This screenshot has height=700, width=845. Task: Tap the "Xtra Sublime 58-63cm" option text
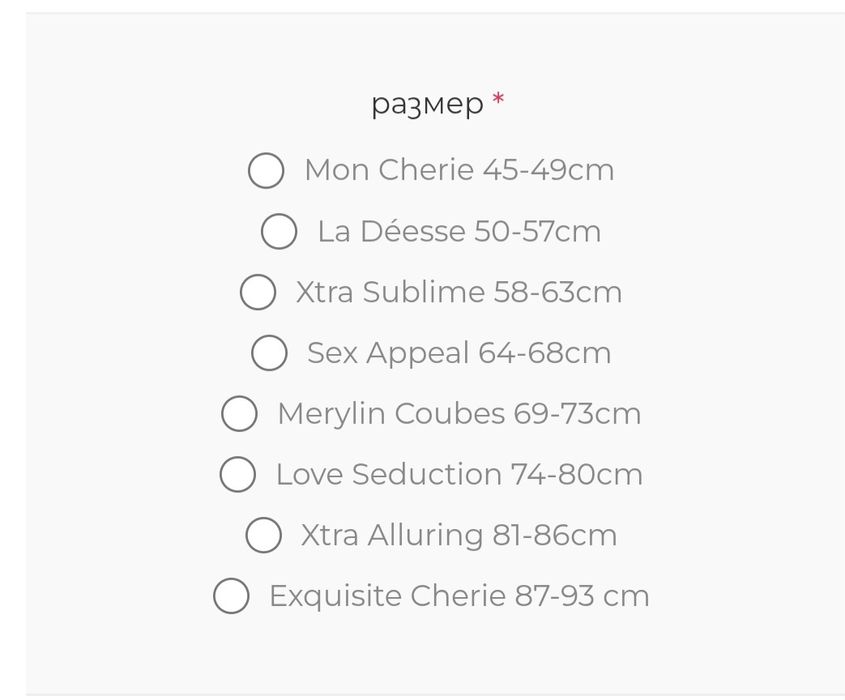pos(459,292)
